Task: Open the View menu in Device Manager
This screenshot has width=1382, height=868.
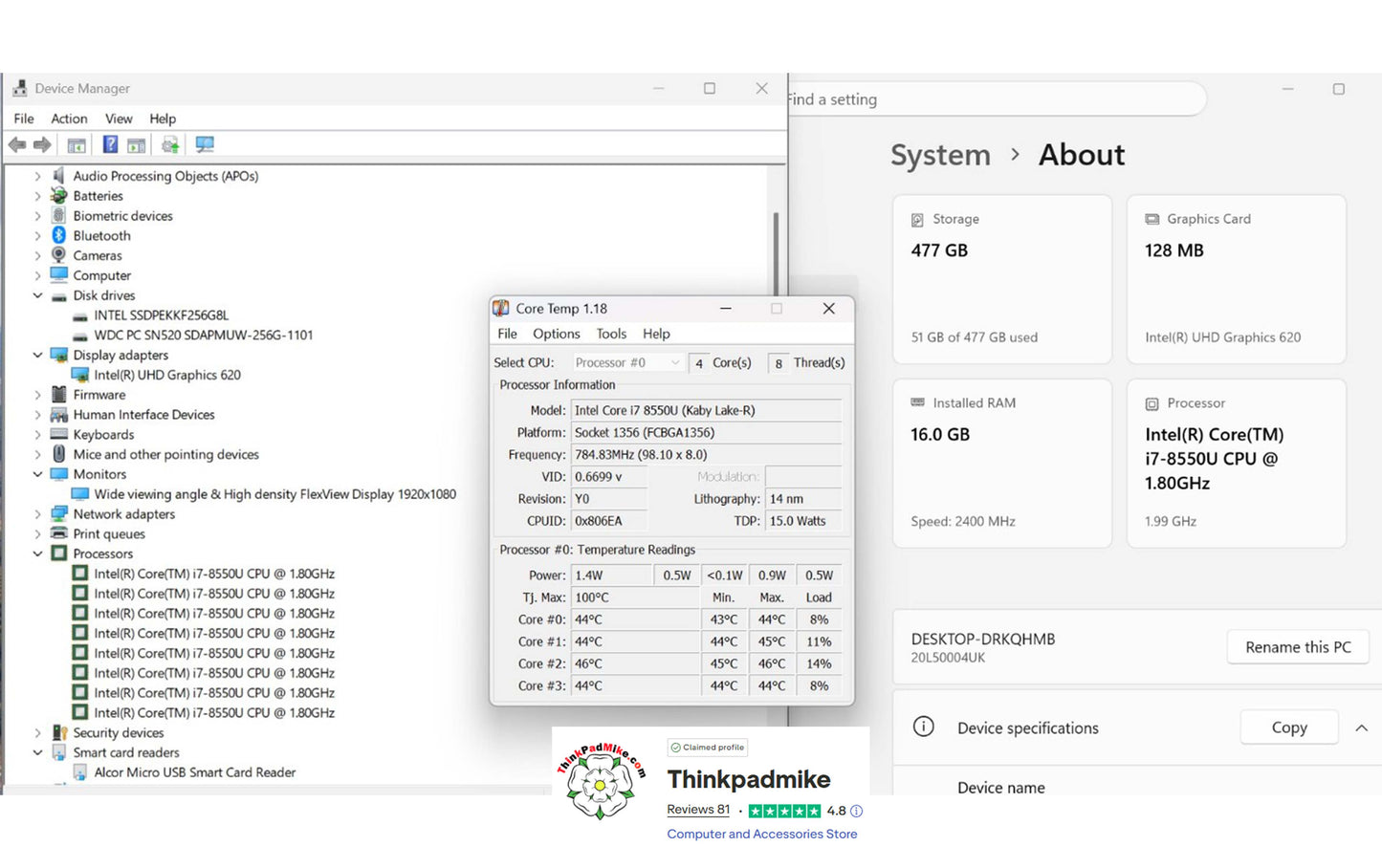Action: [119, 119]
